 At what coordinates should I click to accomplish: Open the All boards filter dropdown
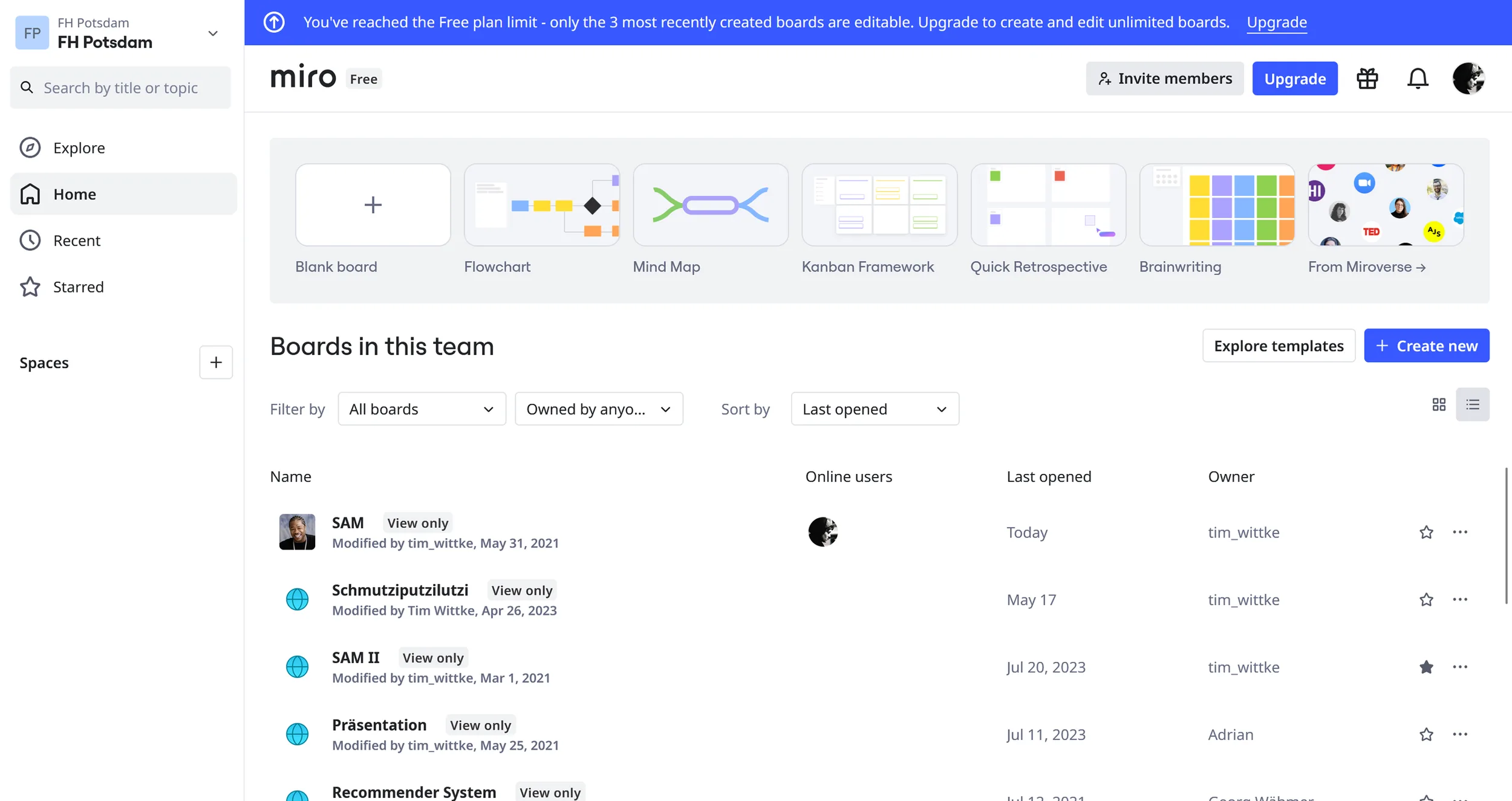[422, 409]
